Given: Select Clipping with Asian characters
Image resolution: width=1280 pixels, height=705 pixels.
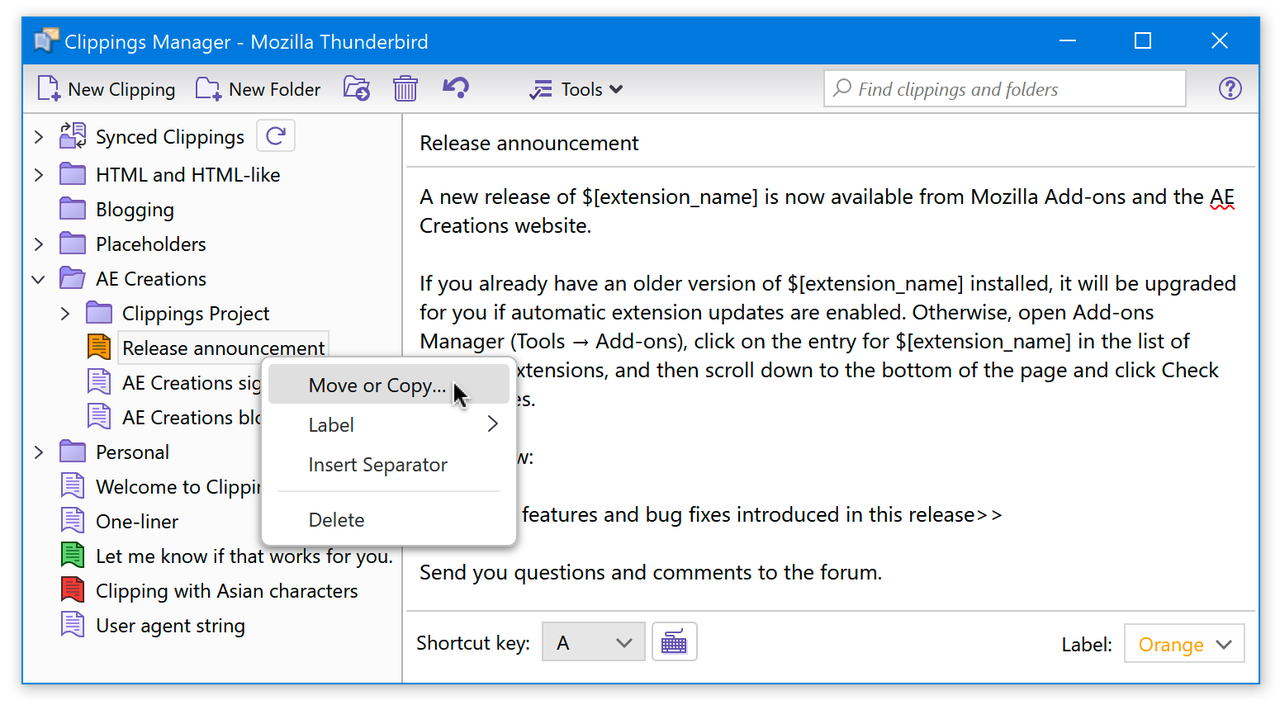Looking at the screenshot, I should [x=227, y=591].
